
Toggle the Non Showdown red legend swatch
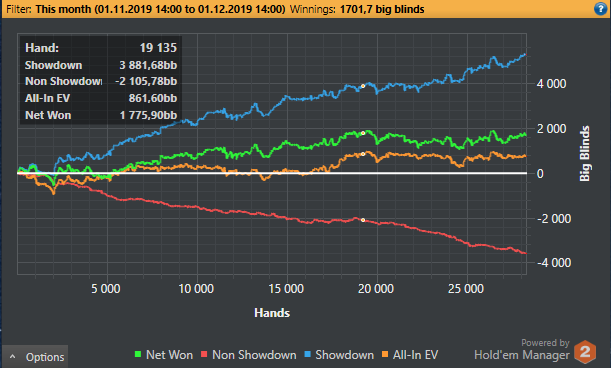(204, 354)
